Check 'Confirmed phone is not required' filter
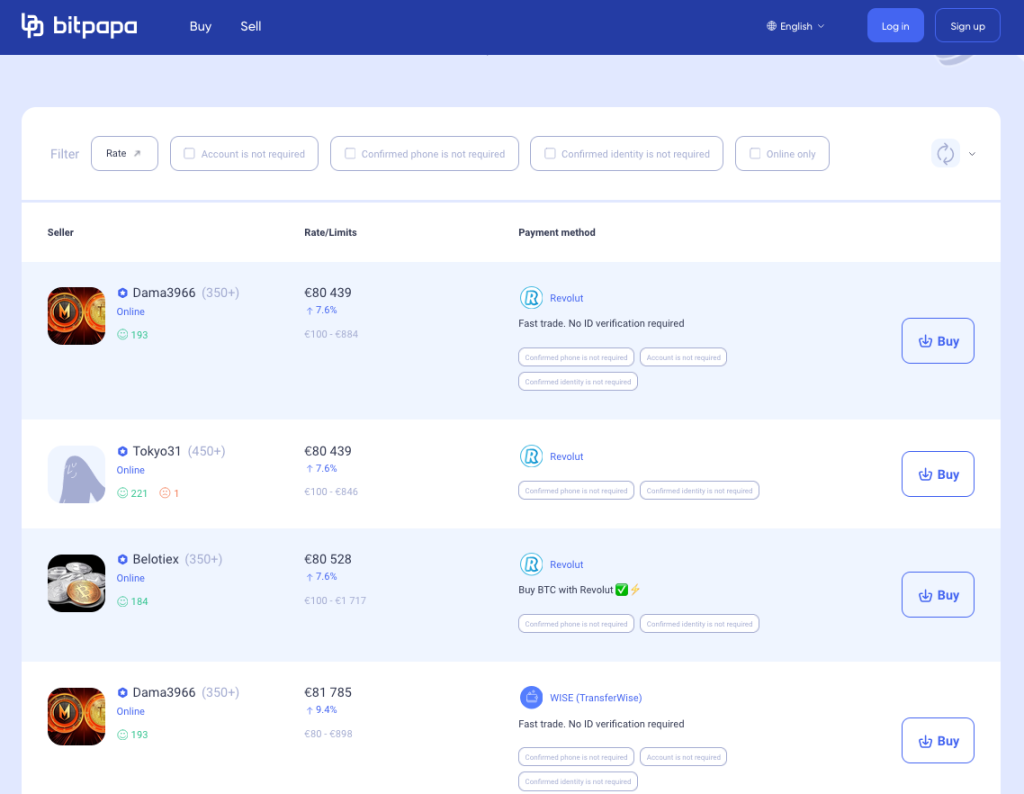The width and height of the screenshot is (1024, 794). 350,154
